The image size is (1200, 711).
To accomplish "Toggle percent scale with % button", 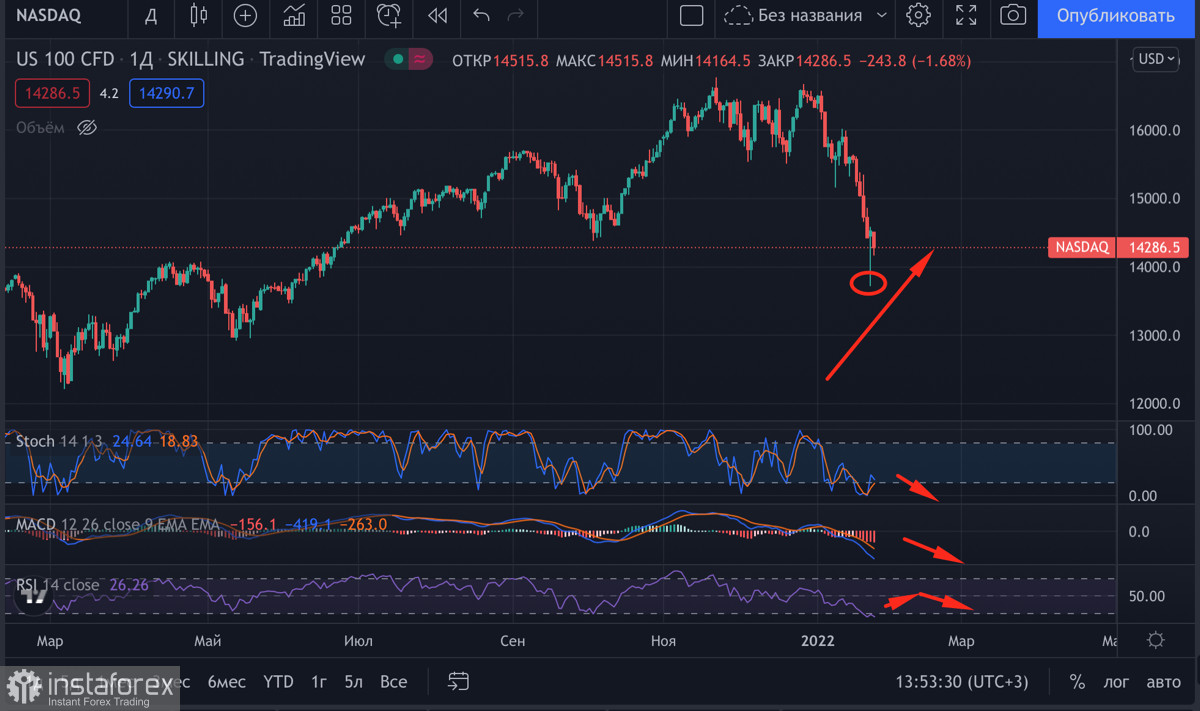I will pyautogui.click(x=1077, y=682).
